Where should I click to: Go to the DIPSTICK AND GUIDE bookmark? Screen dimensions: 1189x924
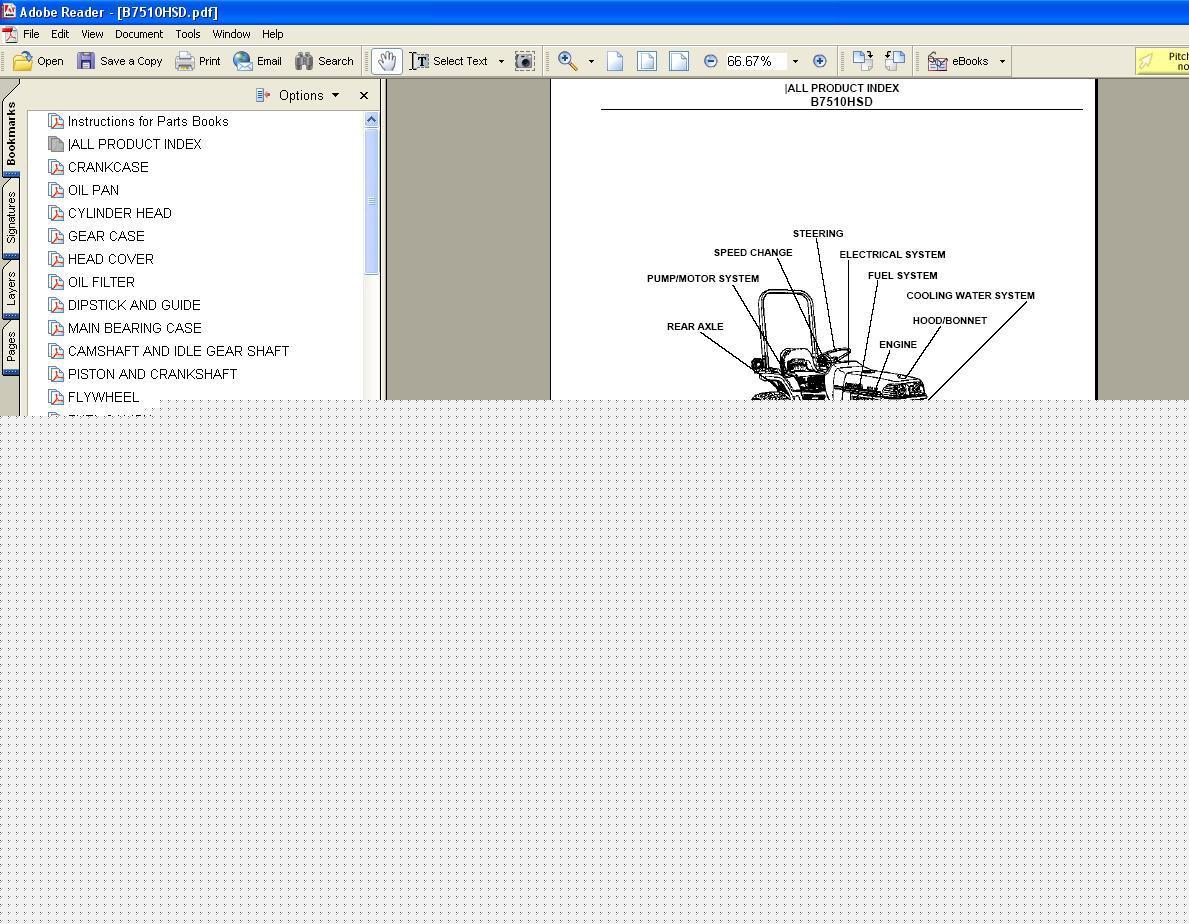[134, 305]
